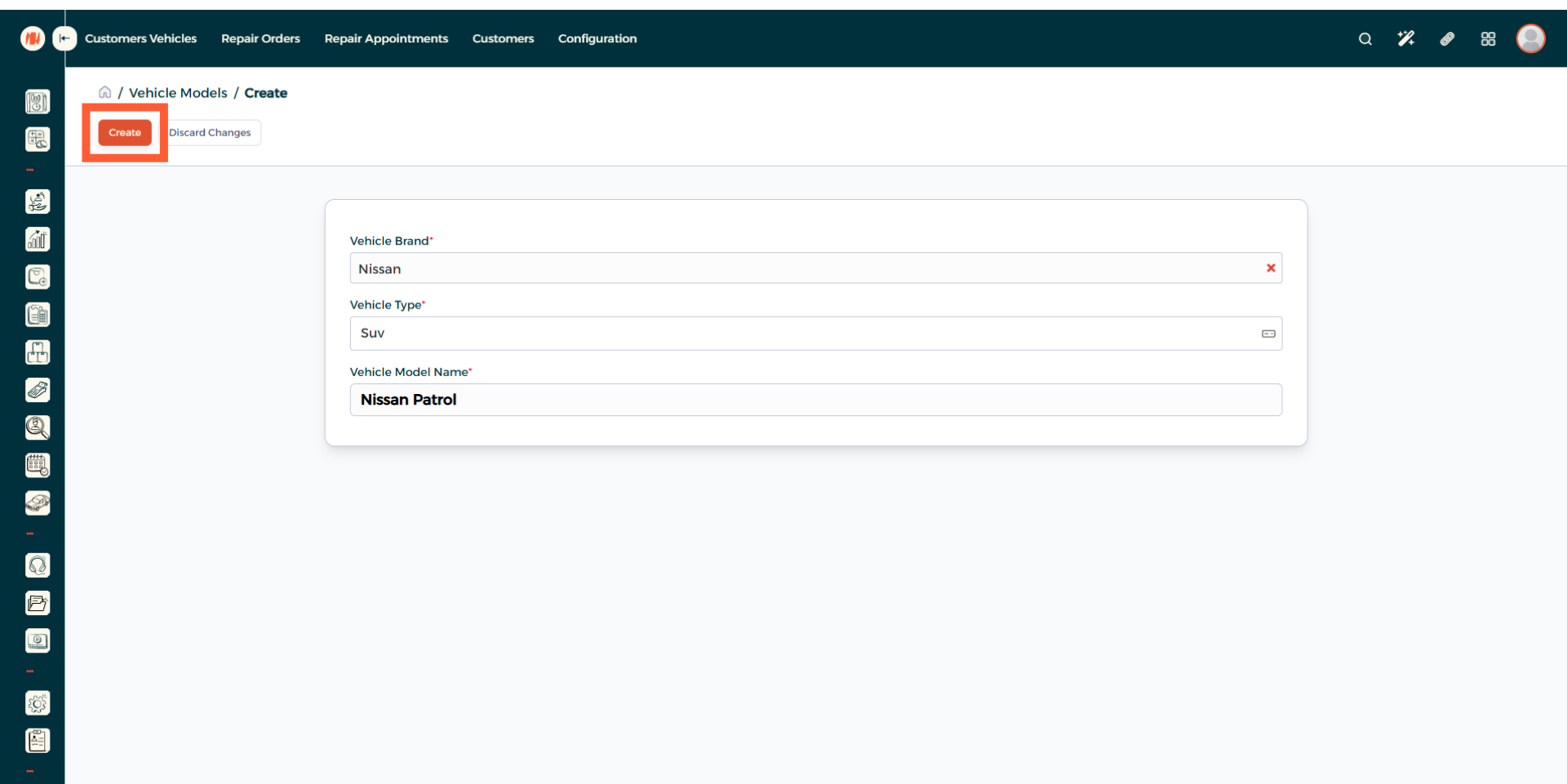Open the Configuration menu

pyautogui.click(x=597, y=38)
